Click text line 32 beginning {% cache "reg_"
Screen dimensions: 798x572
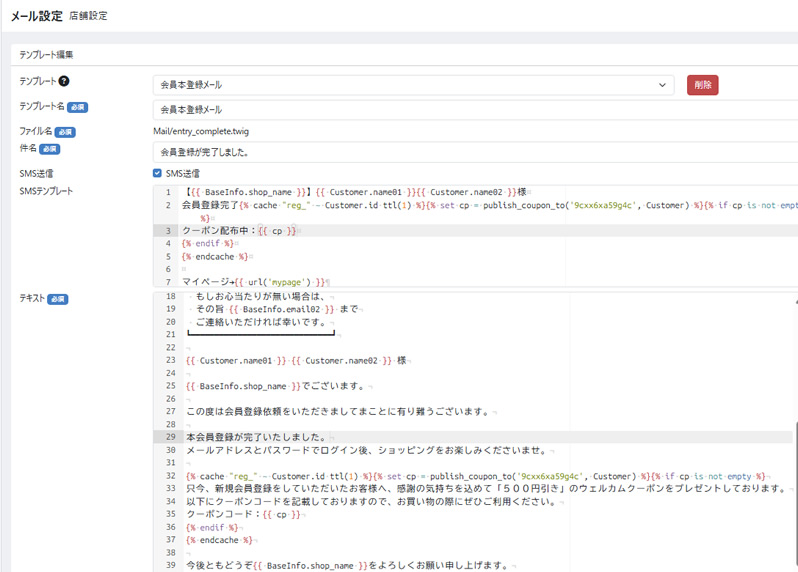[476, 476]
